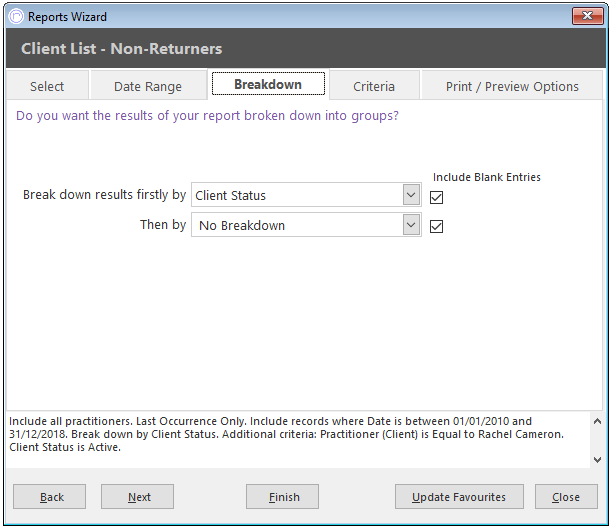
Task: Switch to the Select tab
Action: 47,86
